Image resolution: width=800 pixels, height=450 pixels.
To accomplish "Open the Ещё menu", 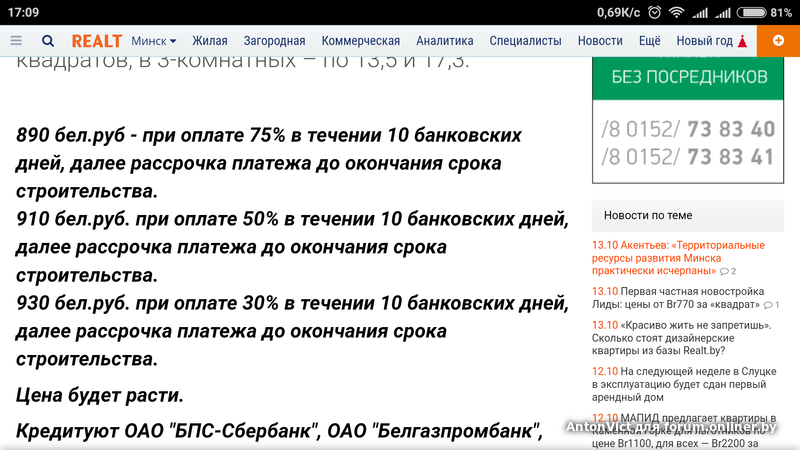I will [649, 41].
